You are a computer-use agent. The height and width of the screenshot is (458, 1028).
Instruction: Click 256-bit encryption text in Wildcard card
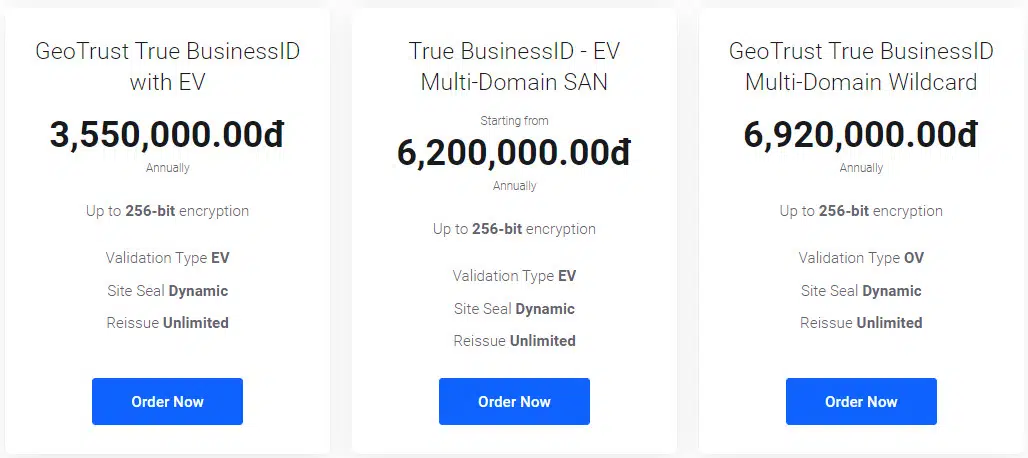pos(861,211)
